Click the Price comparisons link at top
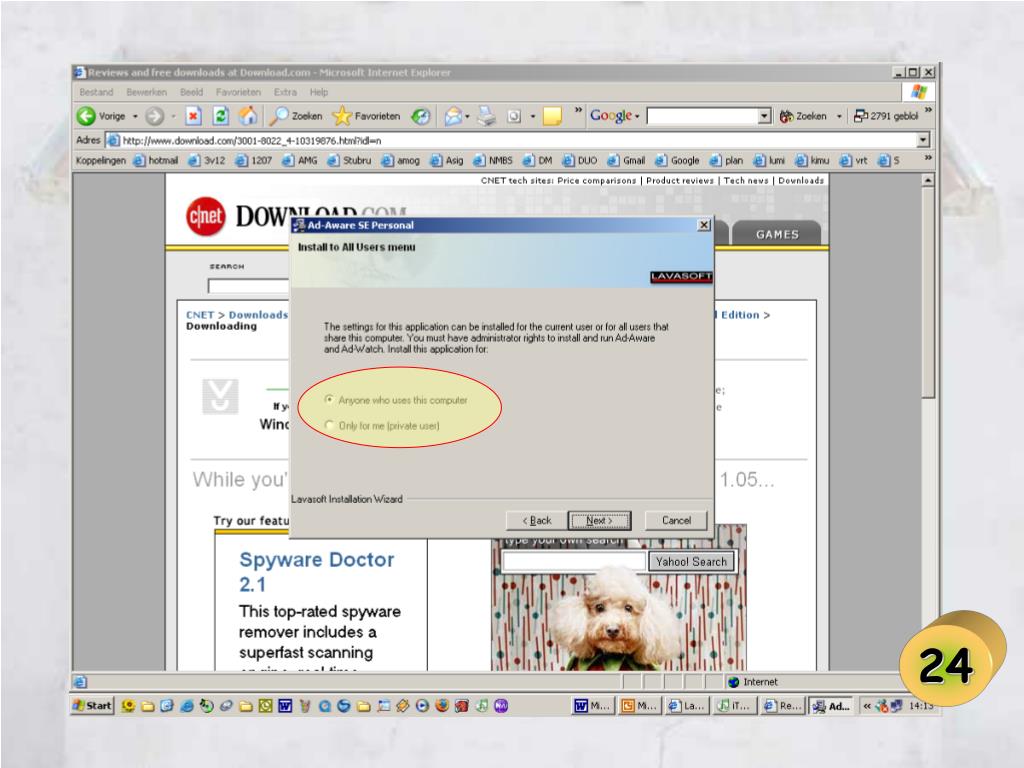This screenshot has height=768, width=1024. pos(596,180)
